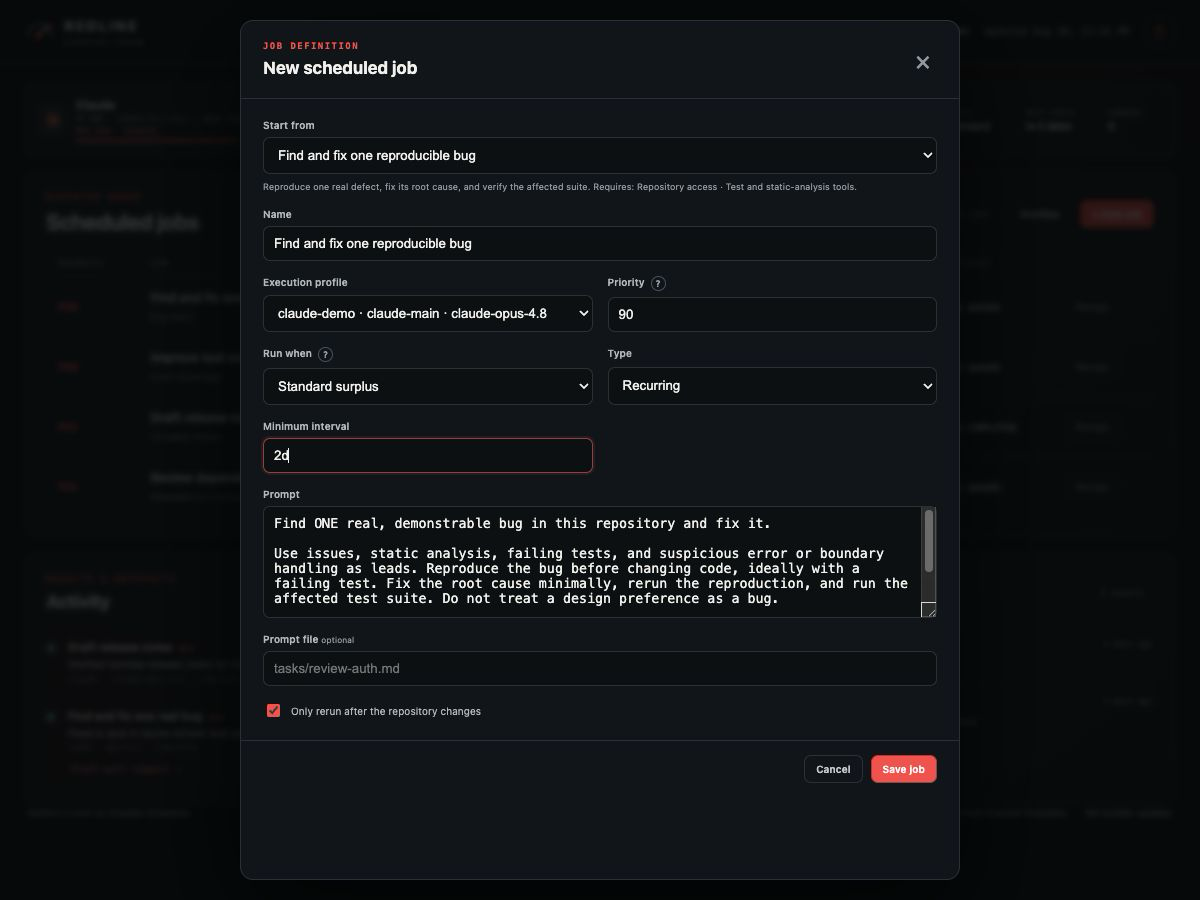Close the New scheduled job dialog
The width and height of the screenshot is (1200, 900).
[x=922, y=63]
